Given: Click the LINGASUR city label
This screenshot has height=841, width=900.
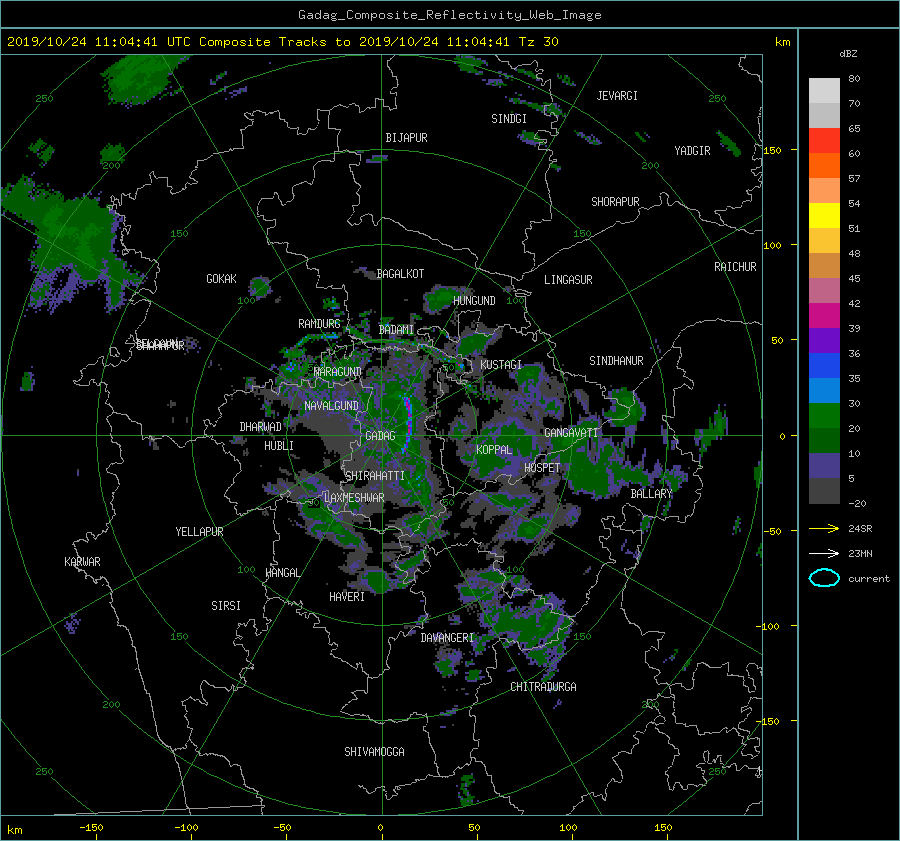Looking at the screenshot, I should pyautogui.click(x=568, y=280).
